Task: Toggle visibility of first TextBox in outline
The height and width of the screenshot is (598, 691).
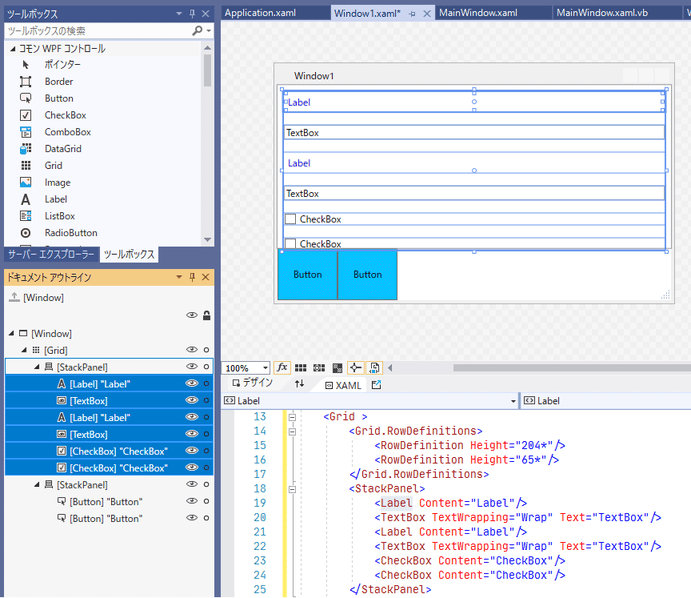Action: (191, 400)
